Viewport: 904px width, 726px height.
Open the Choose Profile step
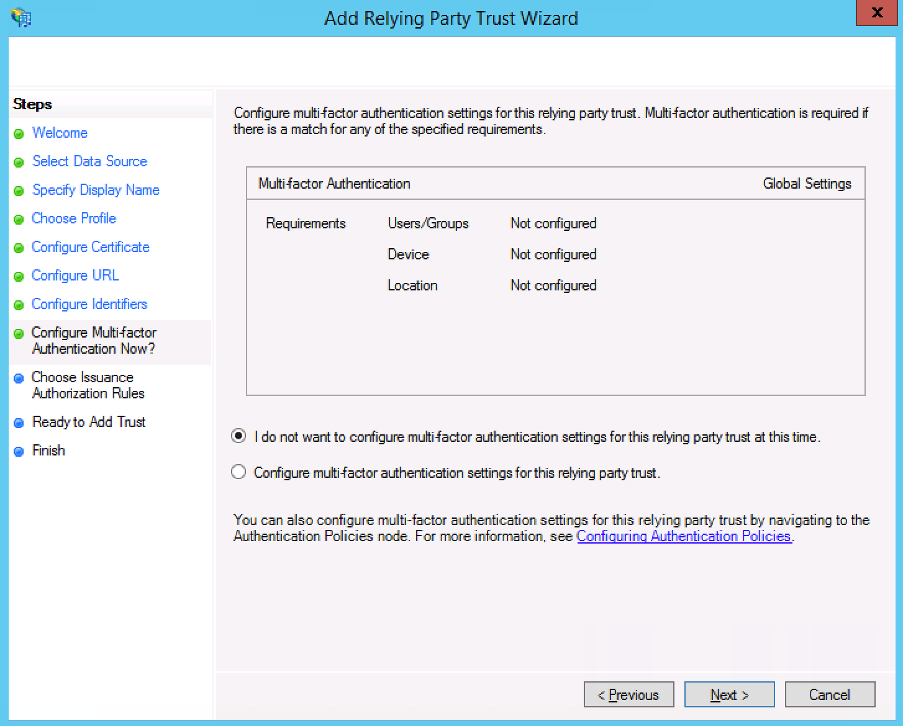coord(74,218)
